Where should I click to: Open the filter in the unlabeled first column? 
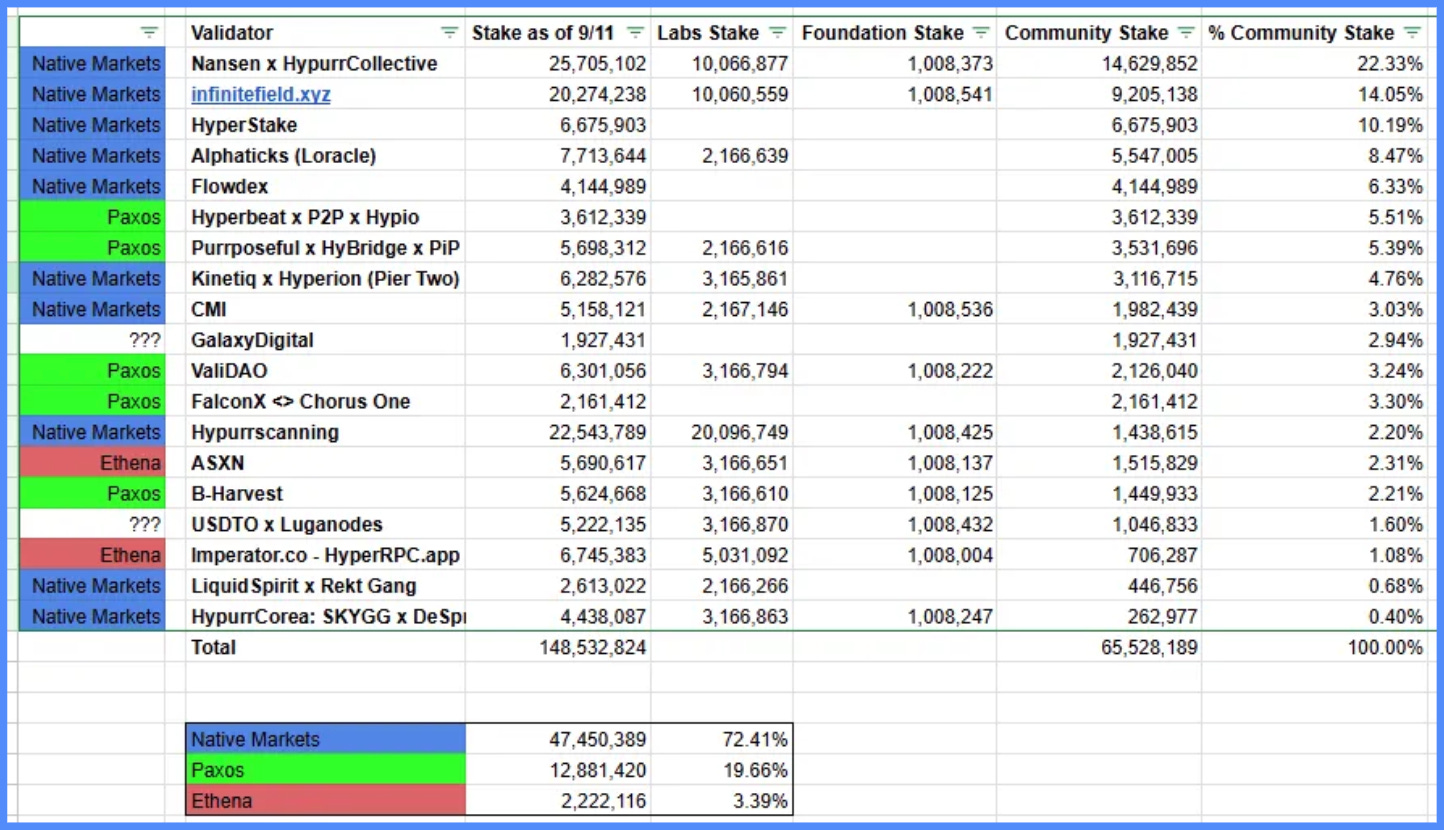tap(149, 33)
